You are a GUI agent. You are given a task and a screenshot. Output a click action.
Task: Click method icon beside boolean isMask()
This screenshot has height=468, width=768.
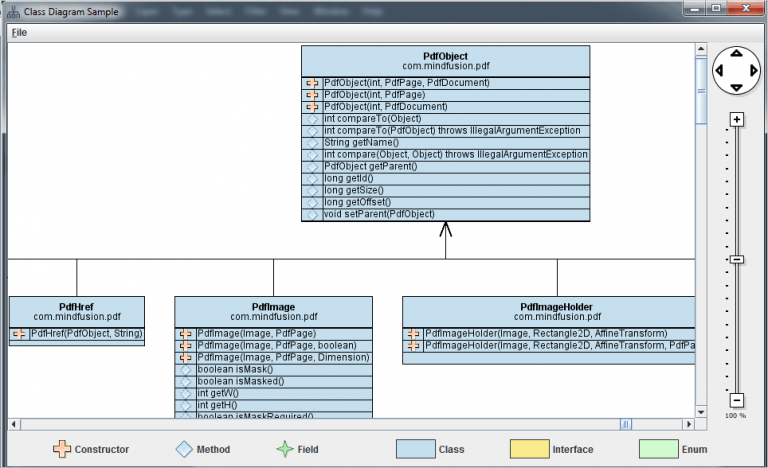186,369
